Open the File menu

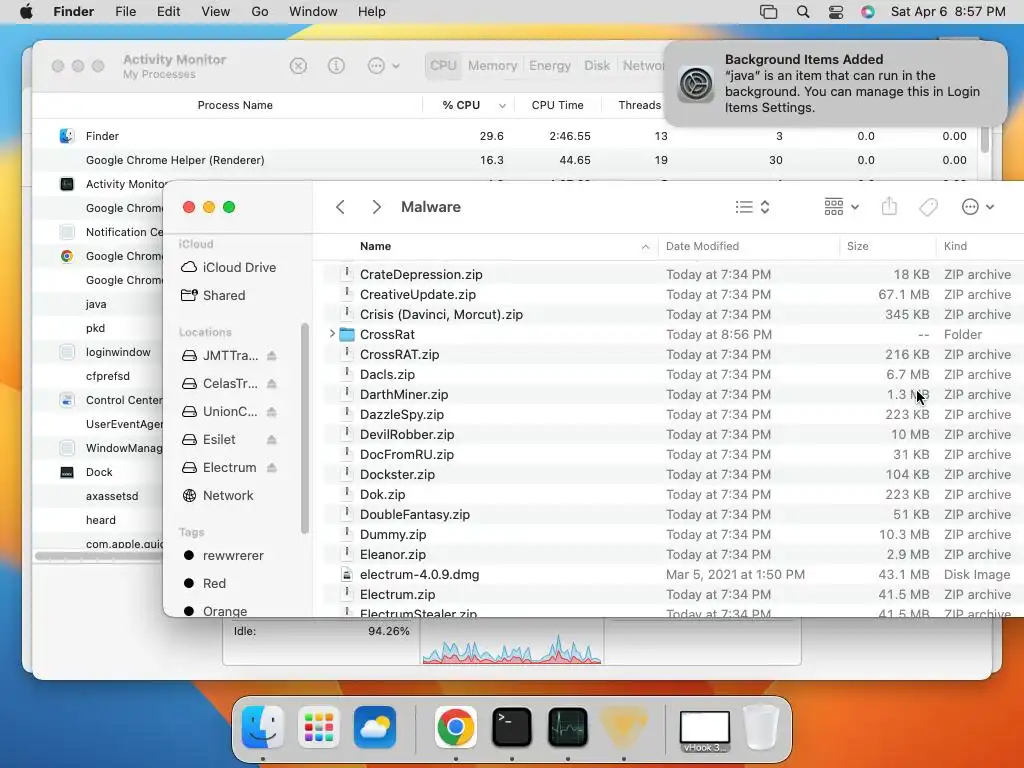125,12
